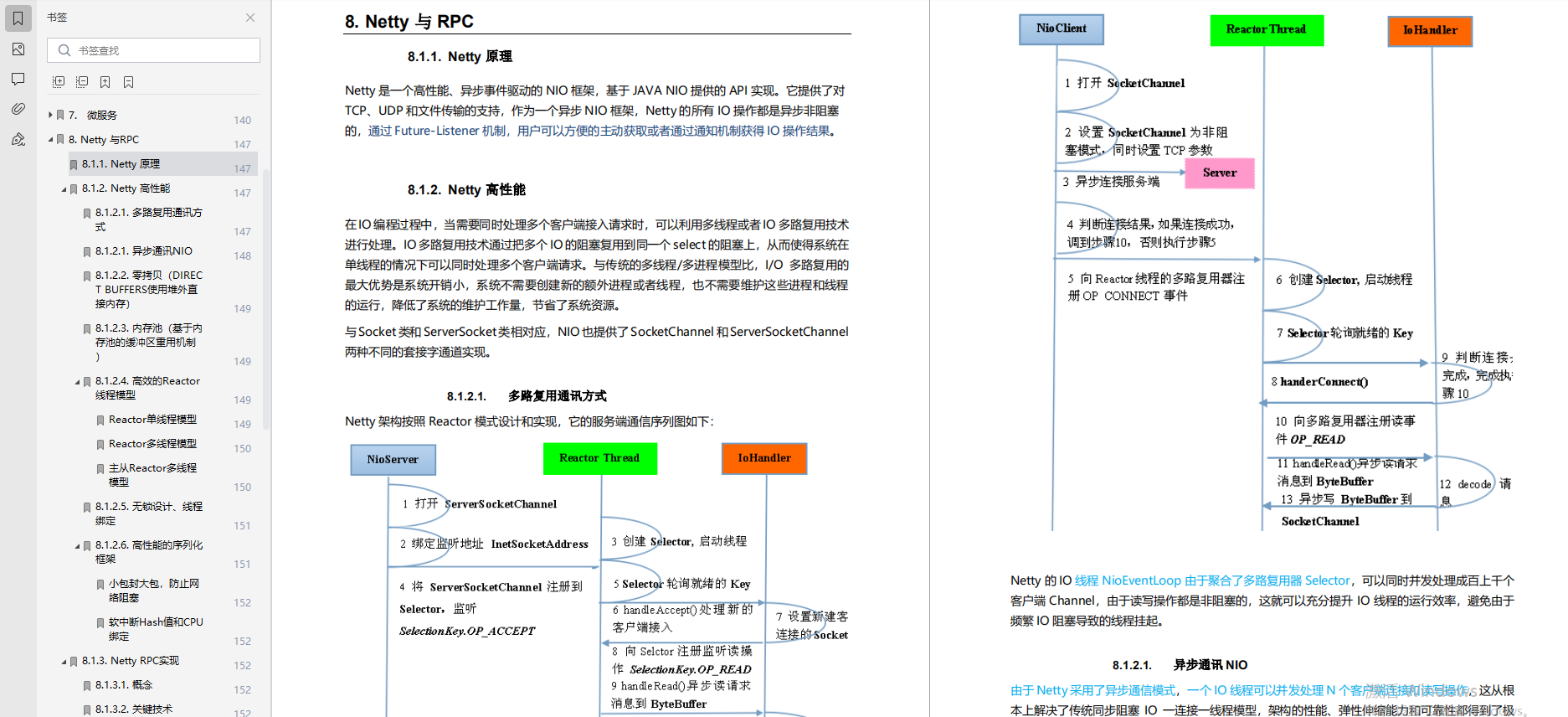Click page number 150 for Reactor多线程模型
The width and height of the screenshot is (1568, 717).
point(242,449)
